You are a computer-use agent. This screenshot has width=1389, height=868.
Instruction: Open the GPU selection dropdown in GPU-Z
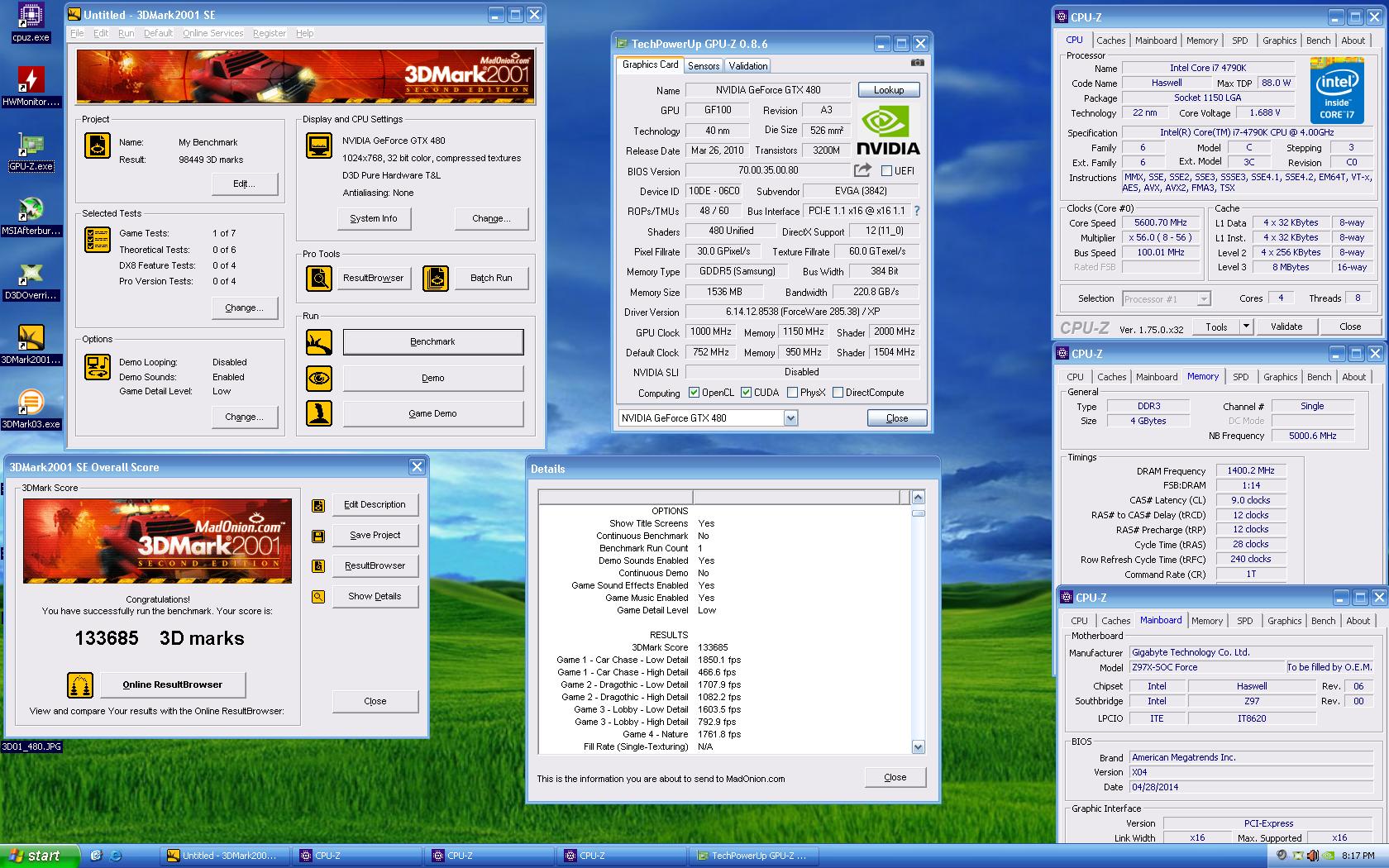(x=790, y=418)
